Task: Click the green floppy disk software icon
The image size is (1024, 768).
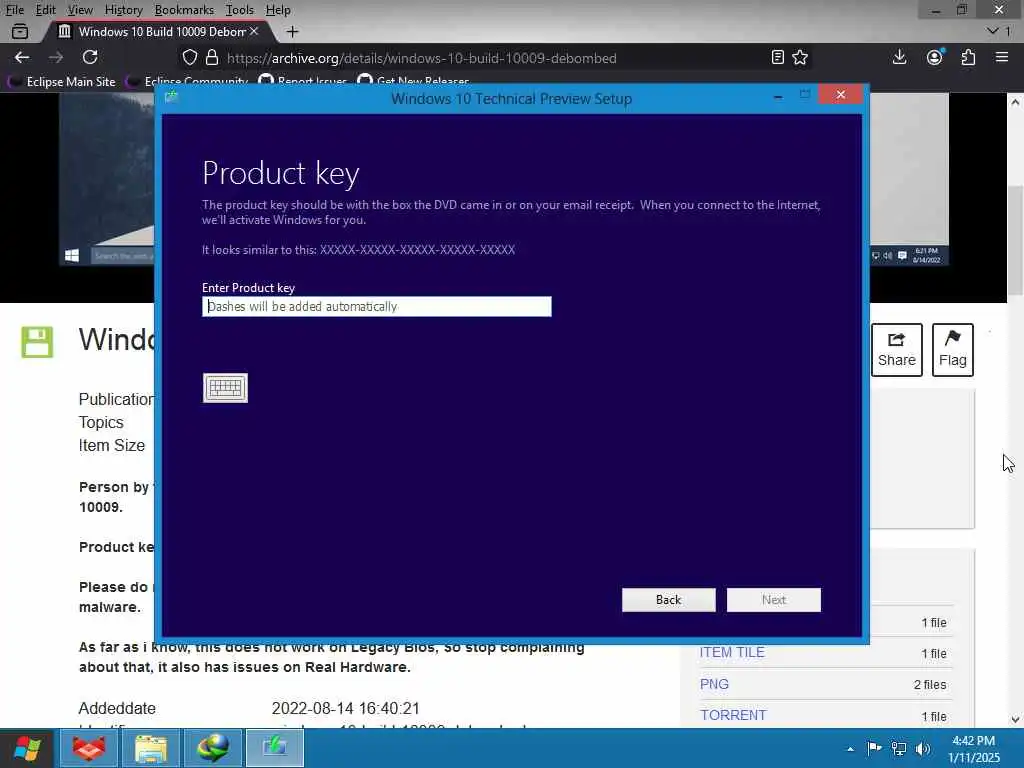Action: click(37, 342)
